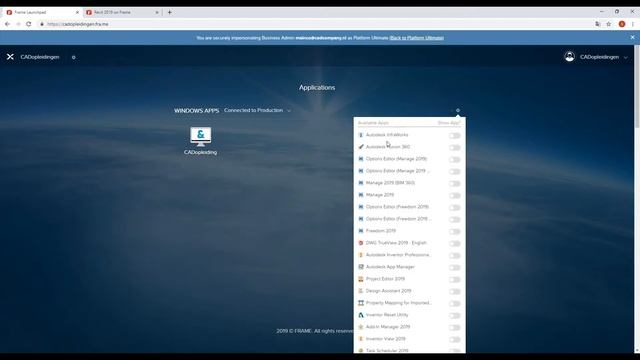Click the Inventor Reset Utility icon

(361, 315)
